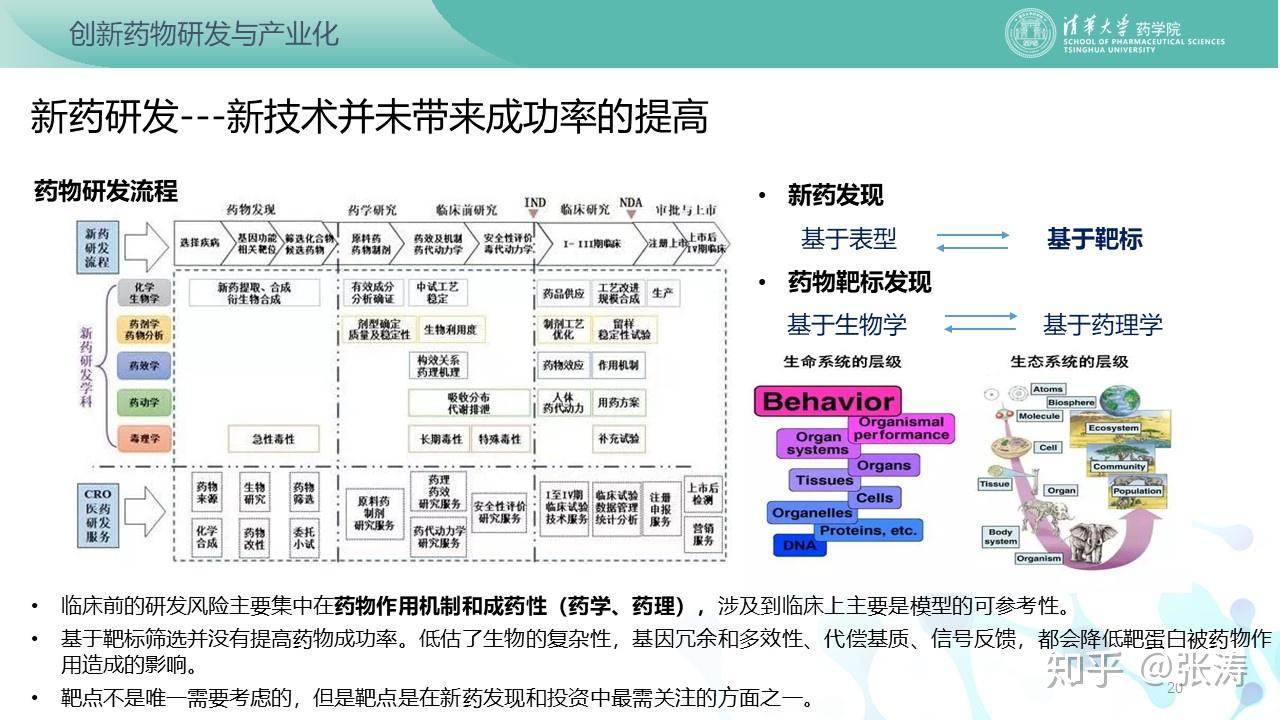Click the green 药动学 discipline box
The height and width of the screenshot is (720, 1280).
pos(144,403)
